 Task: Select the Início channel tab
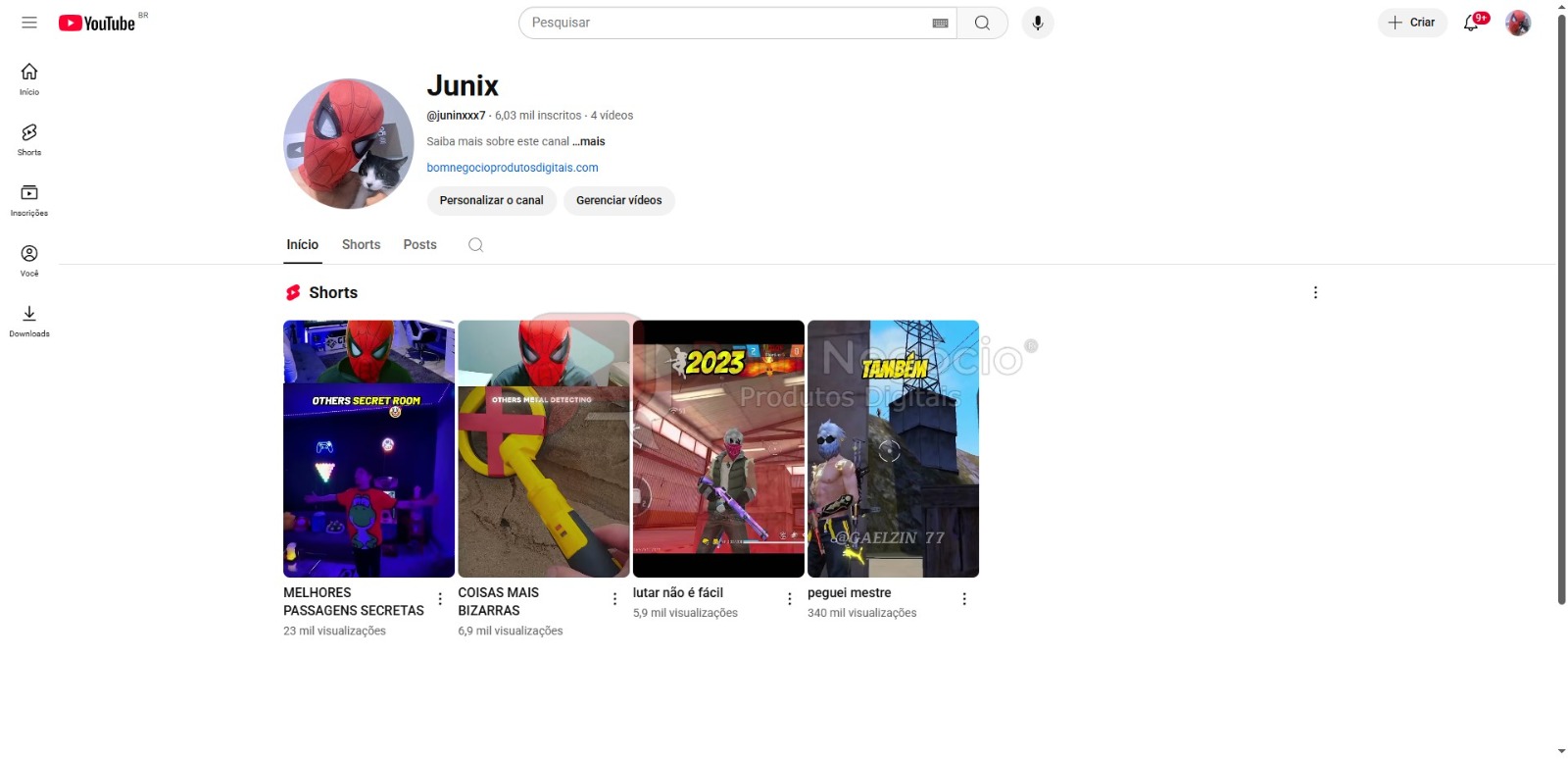[x=303, y=245]
